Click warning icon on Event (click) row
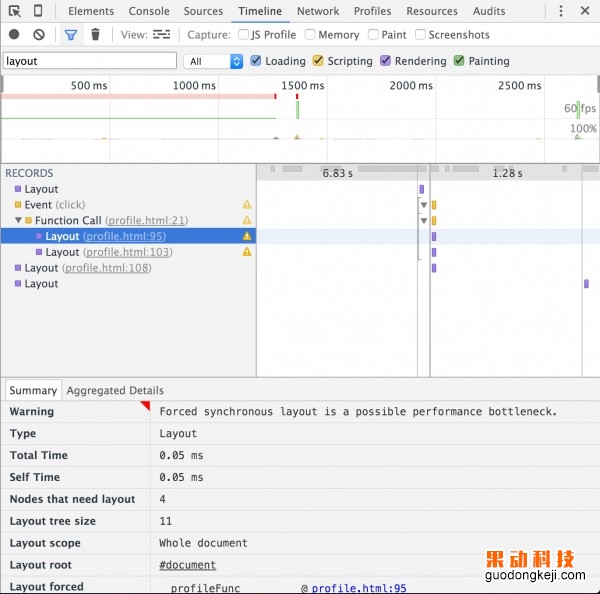Image resolution: width=600 pixels, height=594 pixels. tap(247, 205)
